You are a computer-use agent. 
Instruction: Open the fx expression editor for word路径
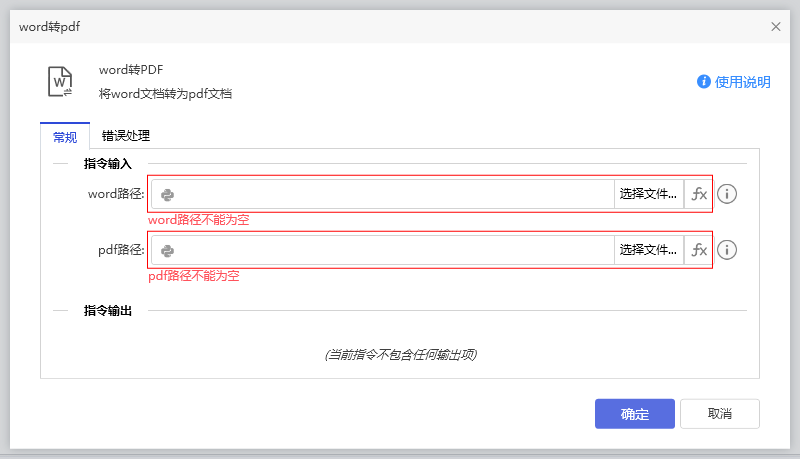pos(699,194)
